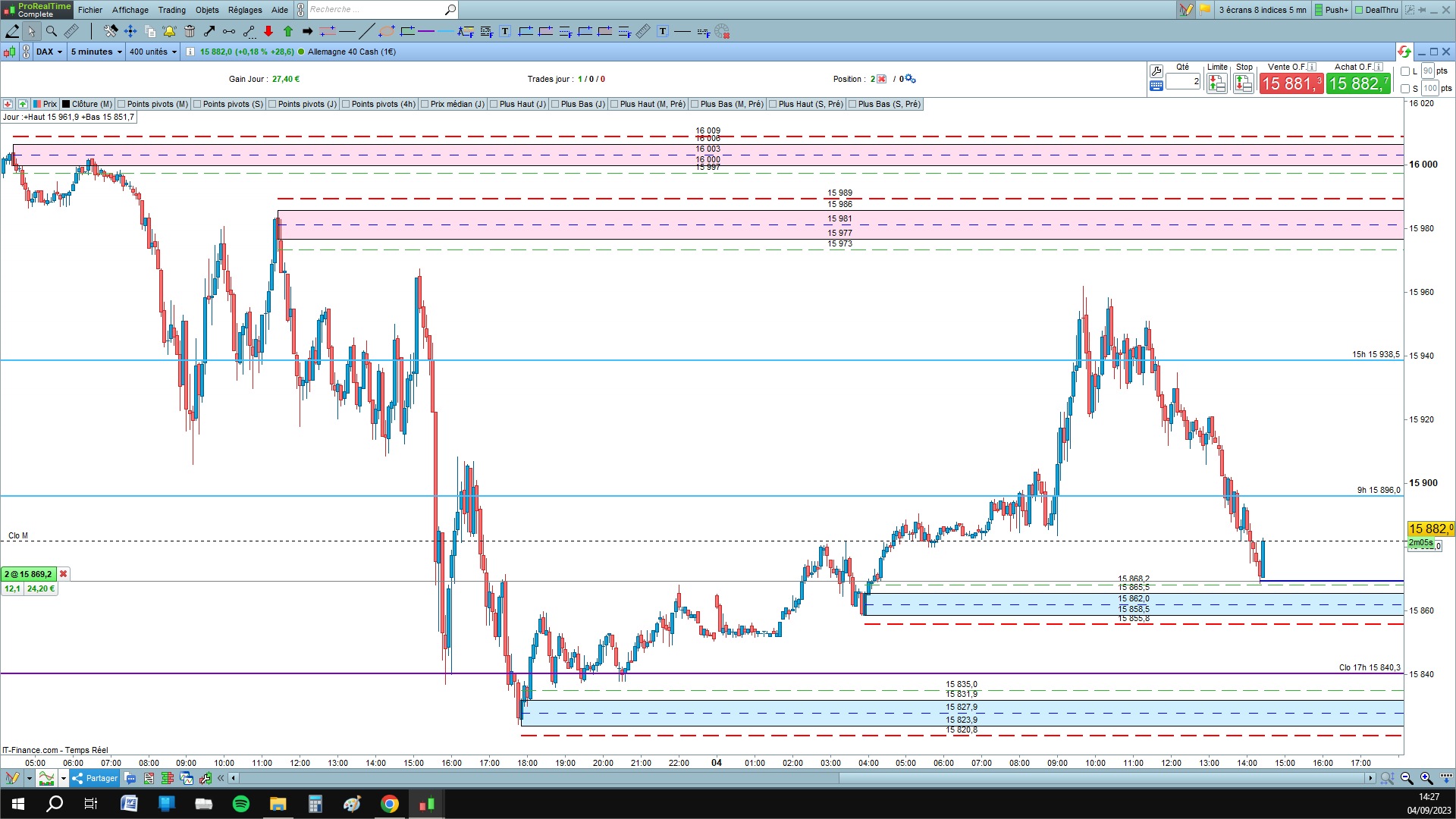This screenshot has height=819, width=1456.
Task: Open the 400 unités dropdown
Action: click(152, 52)
